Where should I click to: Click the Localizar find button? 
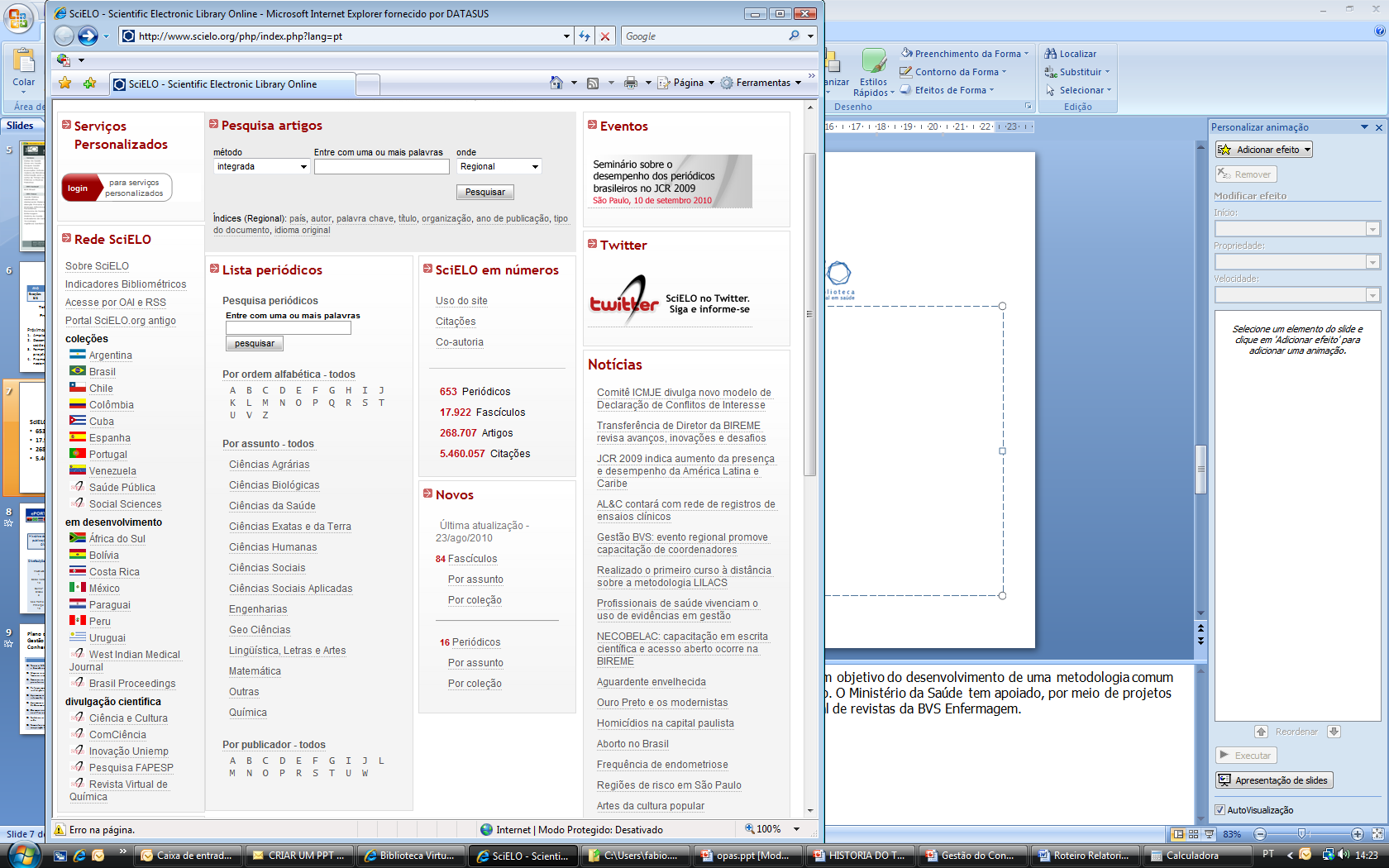[x=1071, y=54]
